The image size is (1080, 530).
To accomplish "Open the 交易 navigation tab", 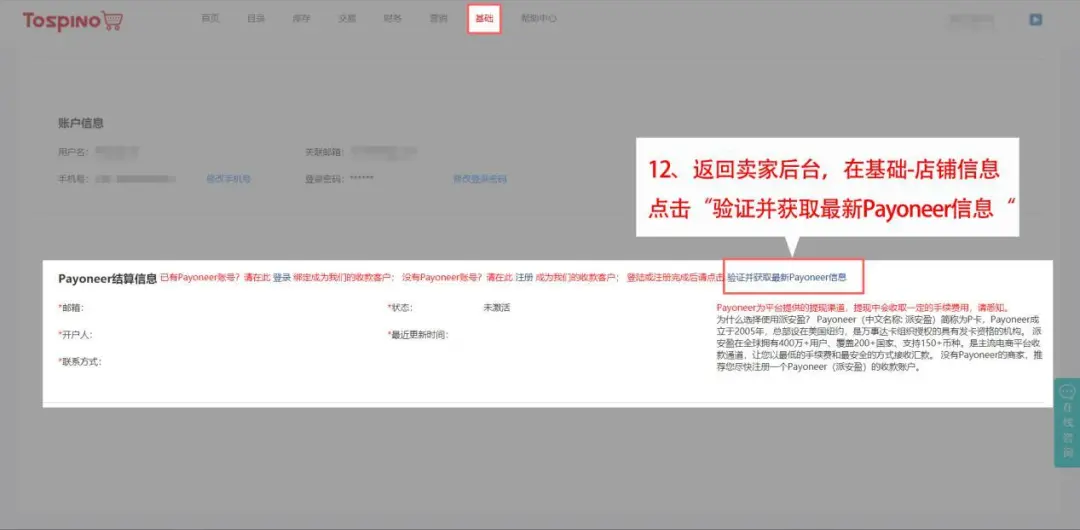I will coord(347,19).
